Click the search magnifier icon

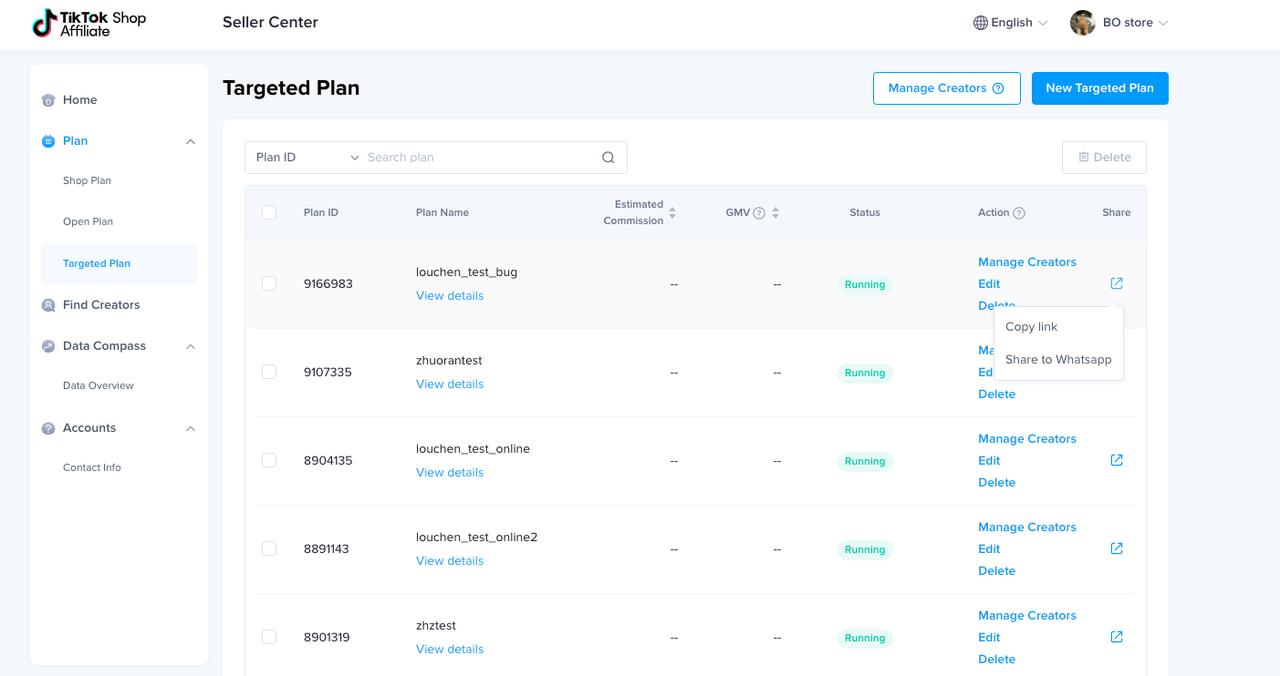(608, 158)
